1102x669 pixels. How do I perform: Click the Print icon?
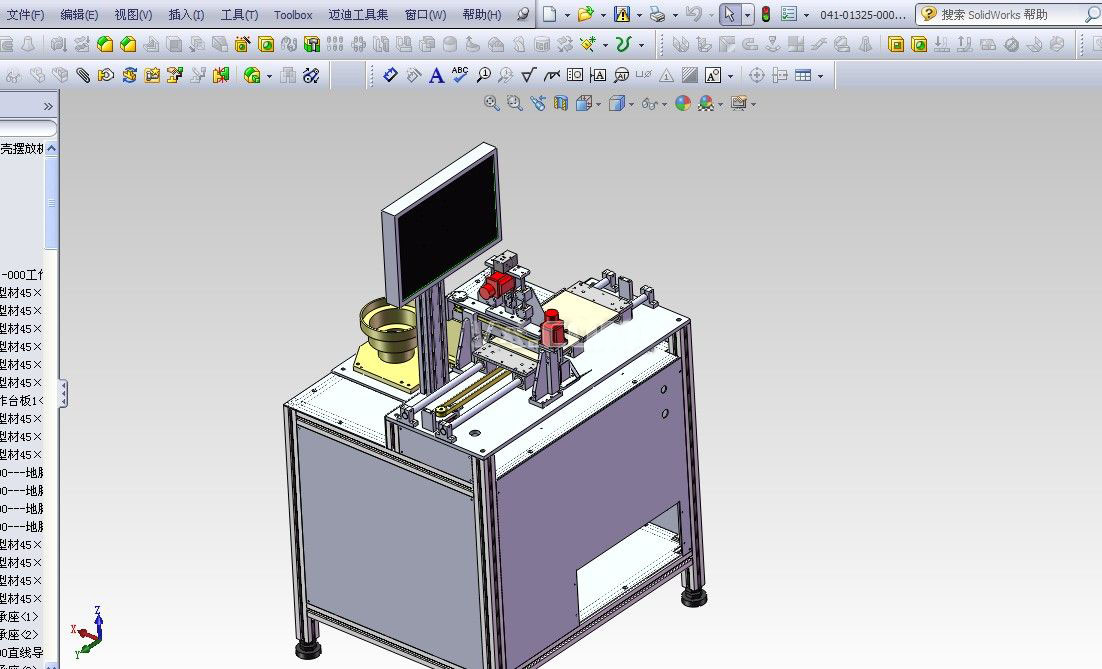(657, 14)
